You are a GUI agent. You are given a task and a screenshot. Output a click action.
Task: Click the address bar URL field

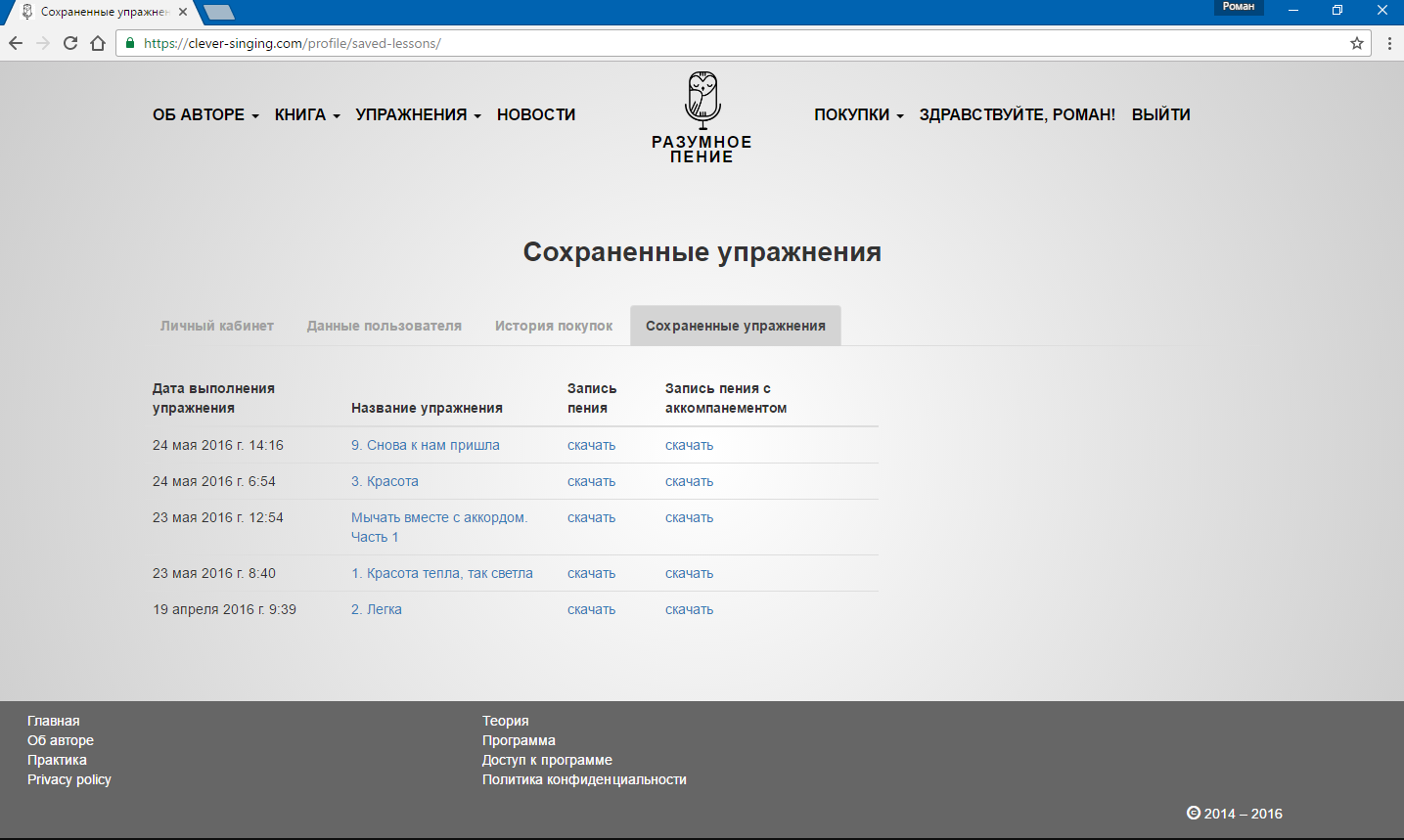click(744, 43)
